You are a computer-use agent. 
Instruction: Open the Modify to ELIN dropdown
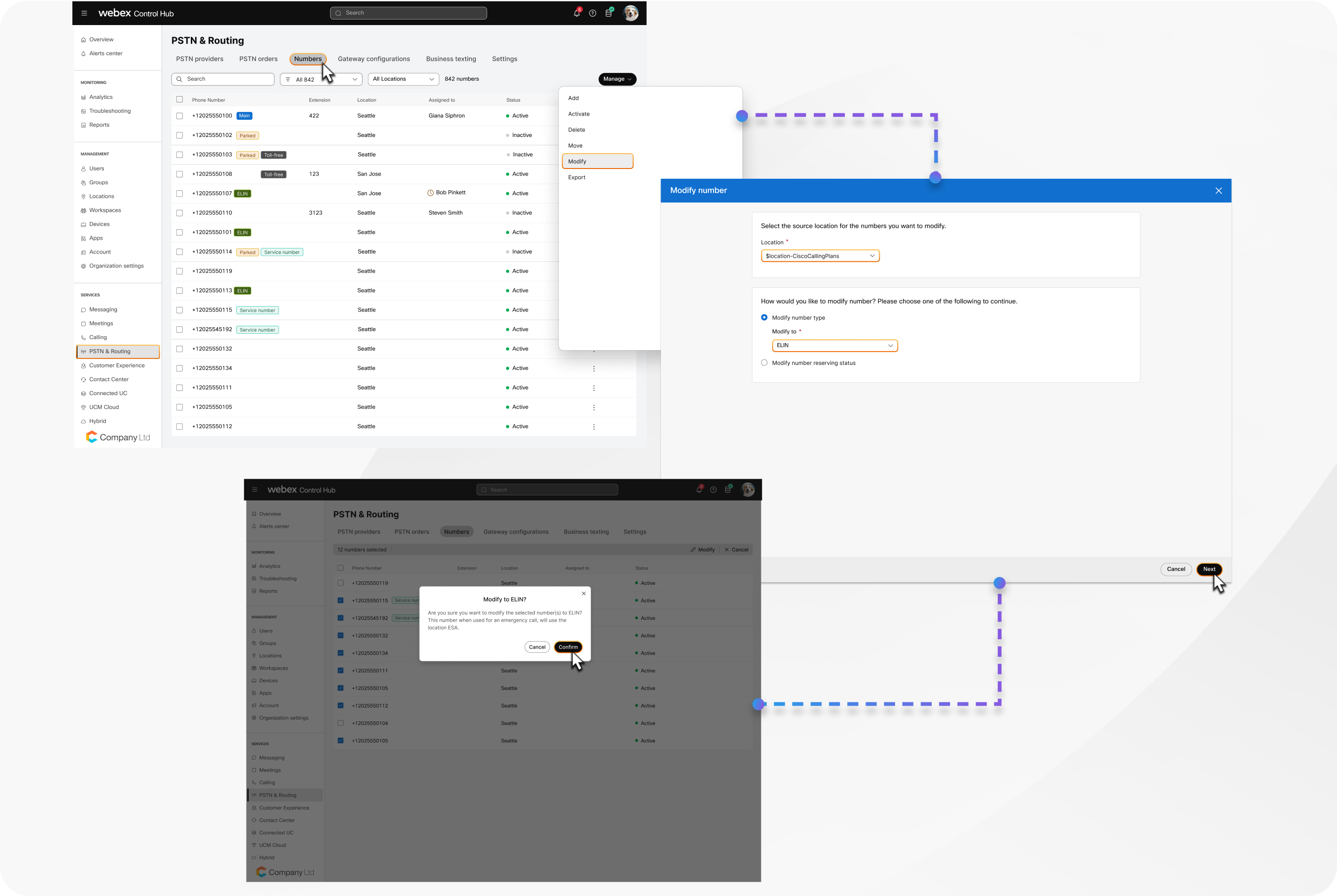(x=834, y=346)
